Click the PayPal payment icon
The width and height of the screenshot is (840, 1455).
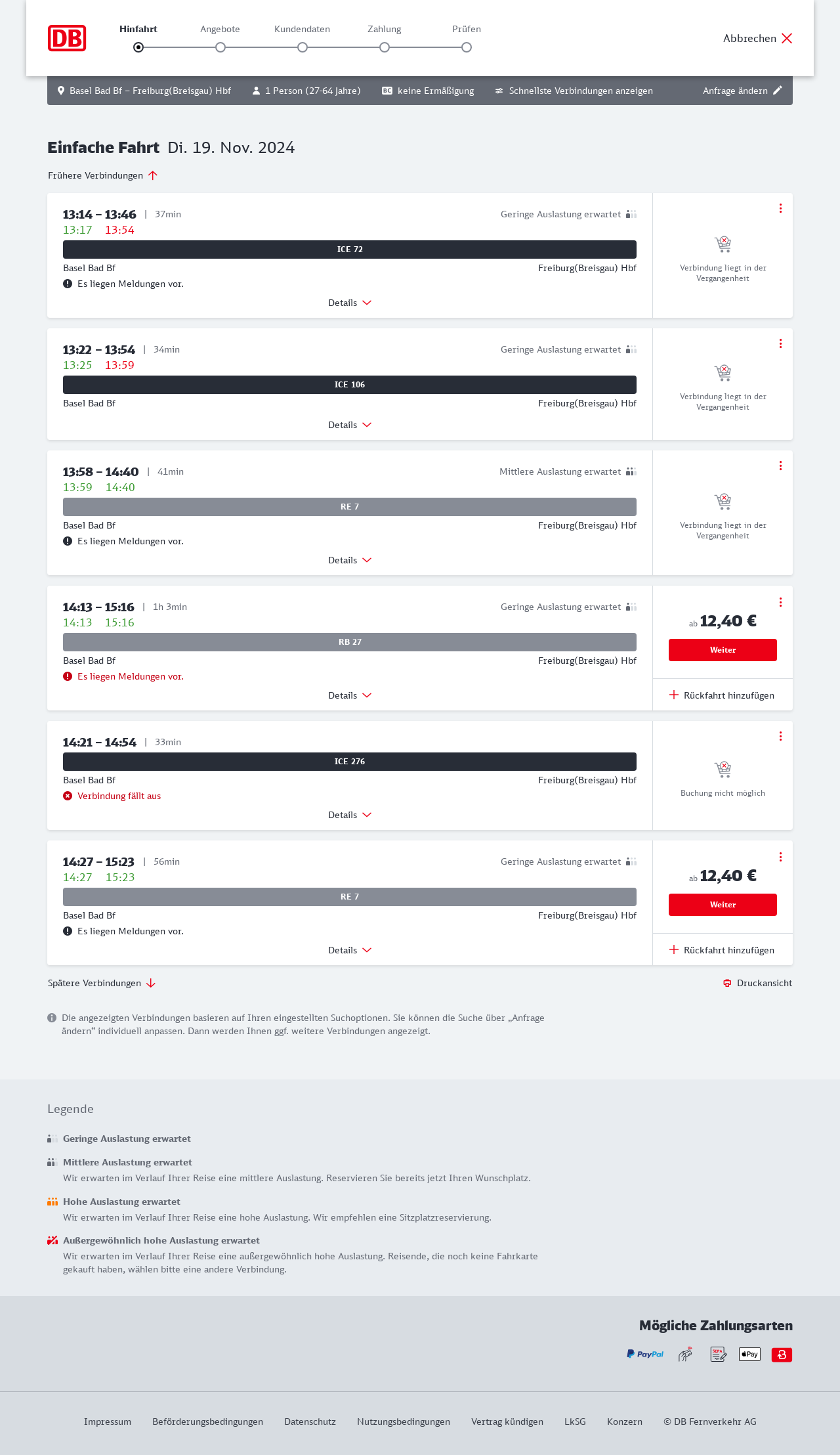click(x=645, y=1354)
